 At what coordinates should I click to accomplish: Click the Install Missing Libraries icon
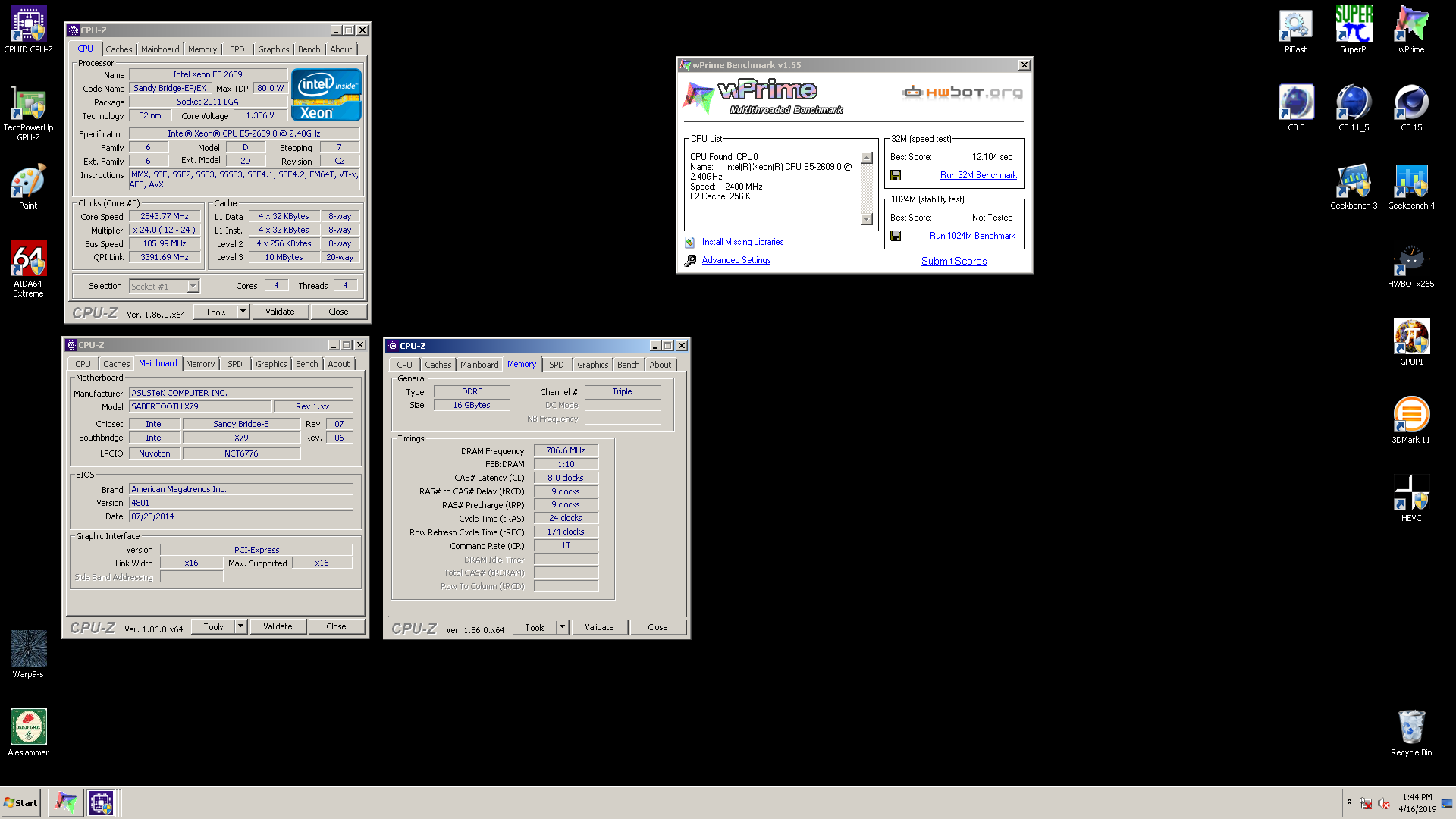(x=690, y=242)
